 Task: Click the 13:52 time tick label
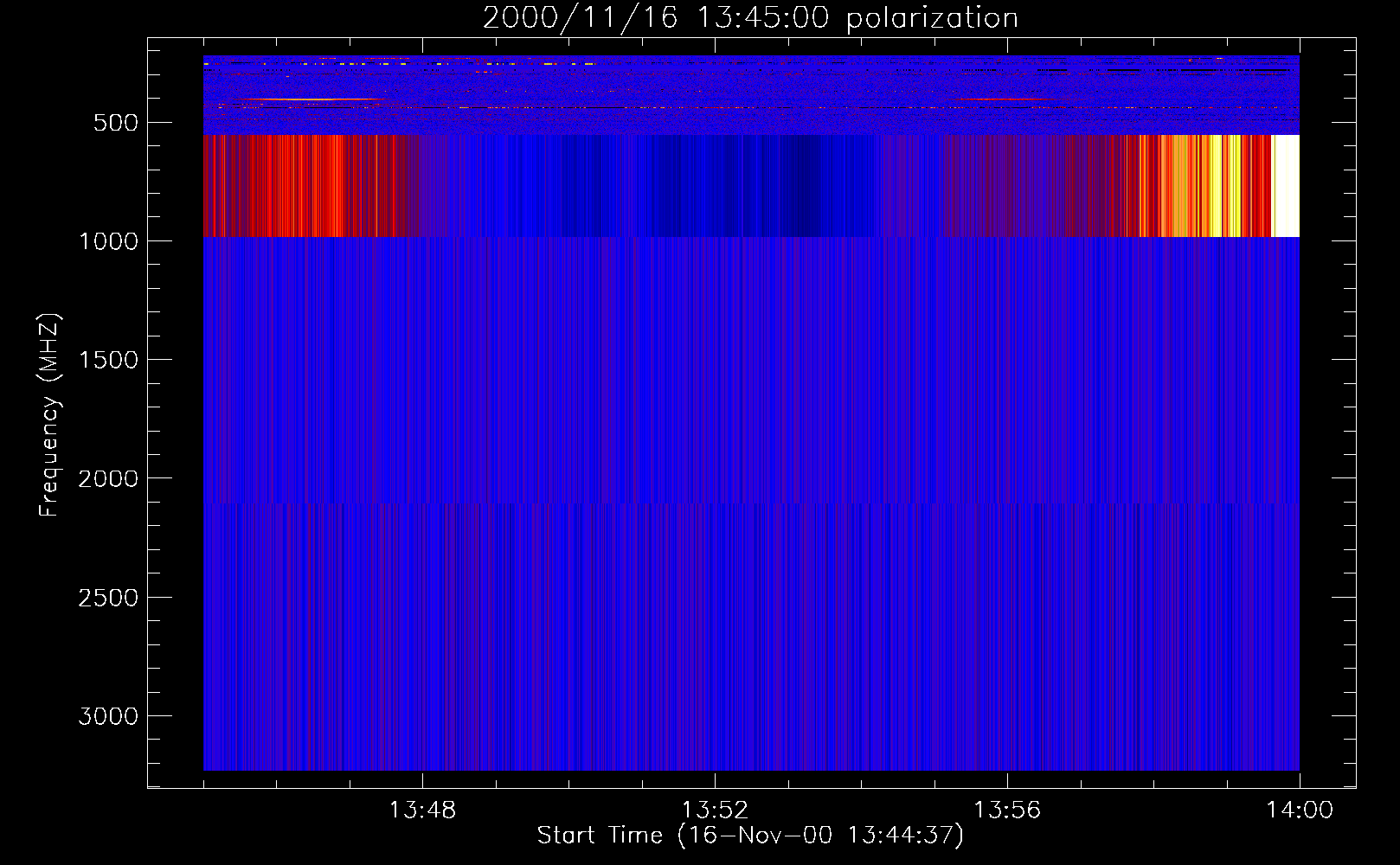point(715,811)
